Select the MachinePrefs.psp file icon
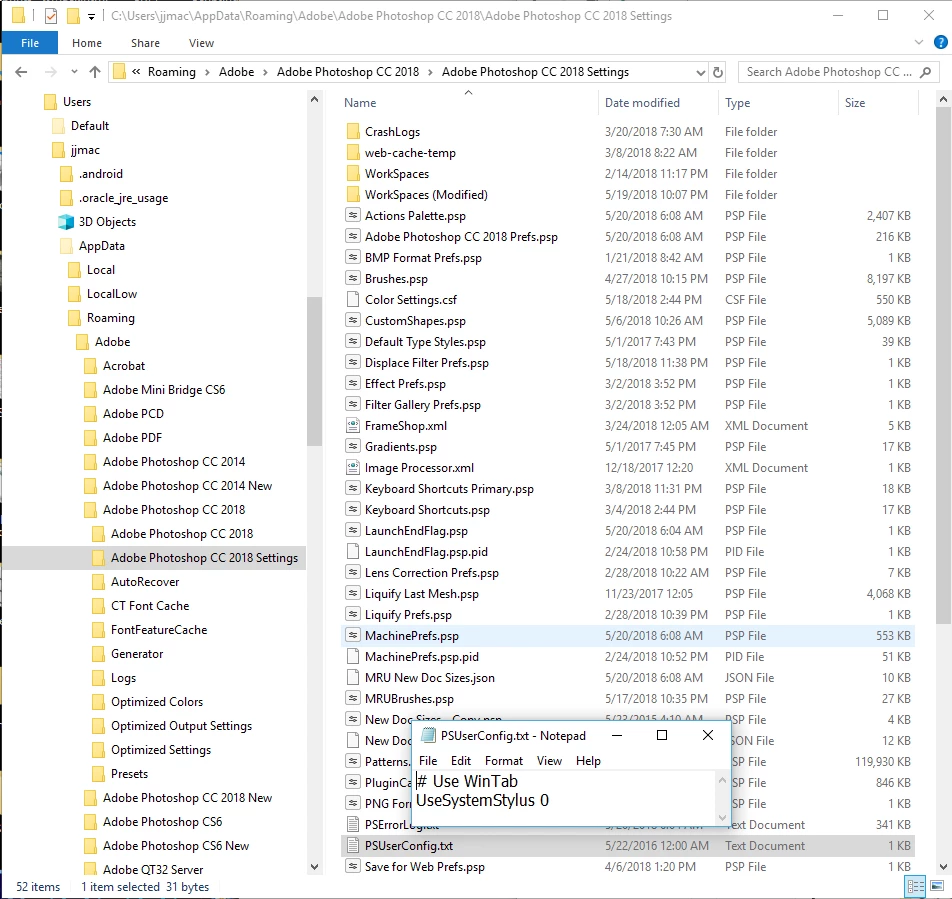 coord(353,636)
